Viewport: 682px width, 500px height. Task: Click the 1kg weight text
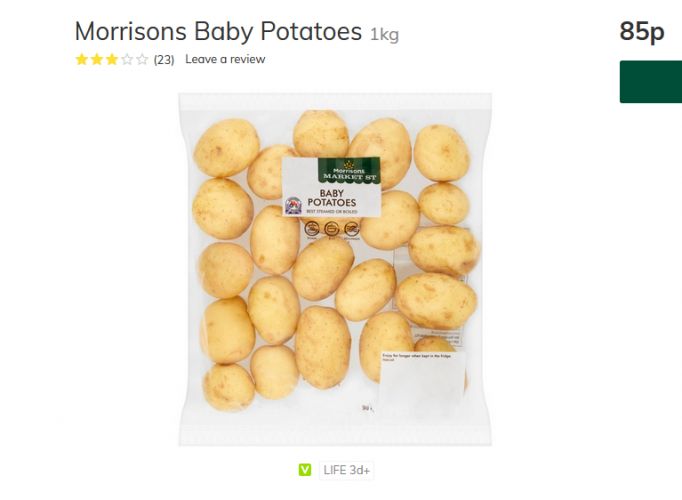(384, 34)
